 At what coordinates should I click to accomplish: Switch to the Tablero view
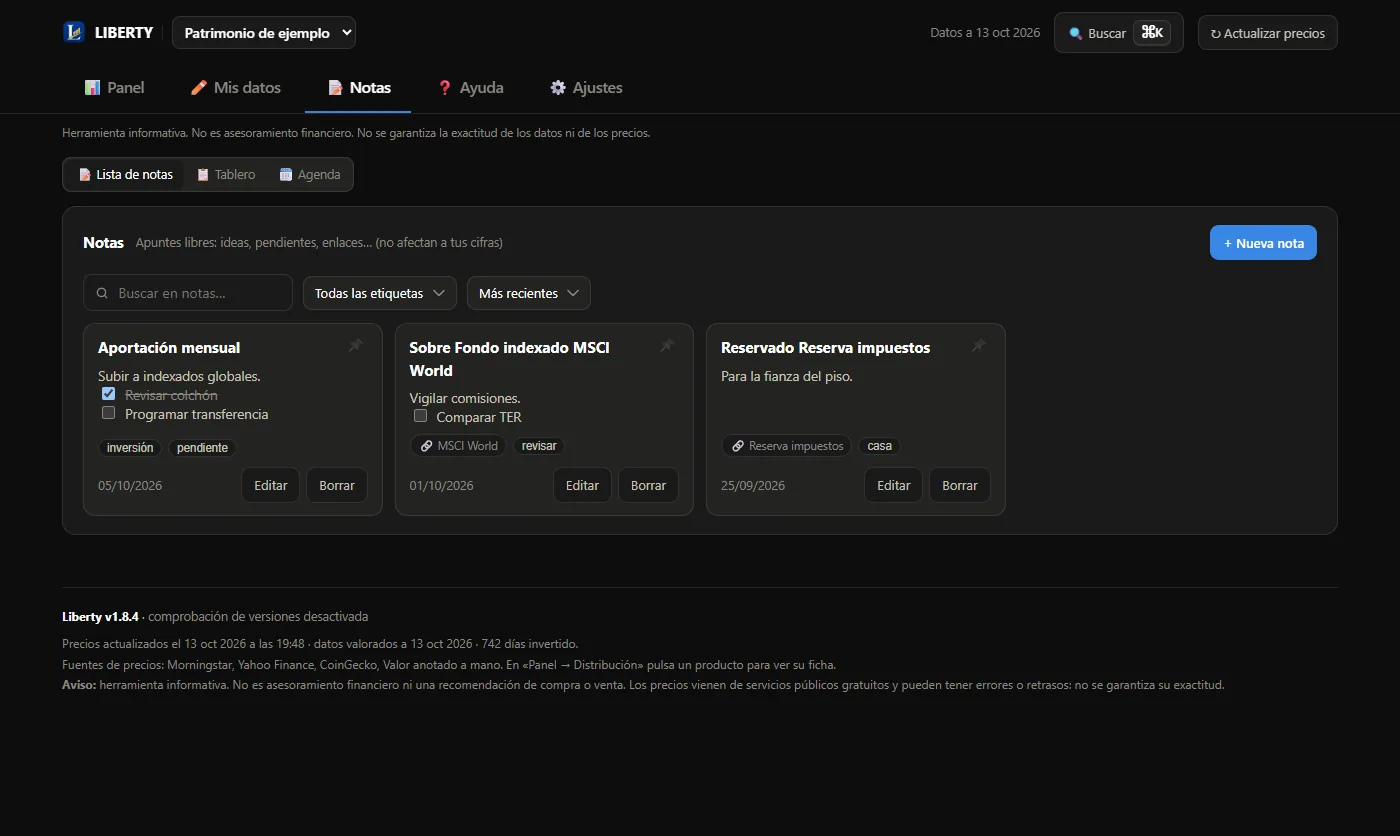(226, 174)
